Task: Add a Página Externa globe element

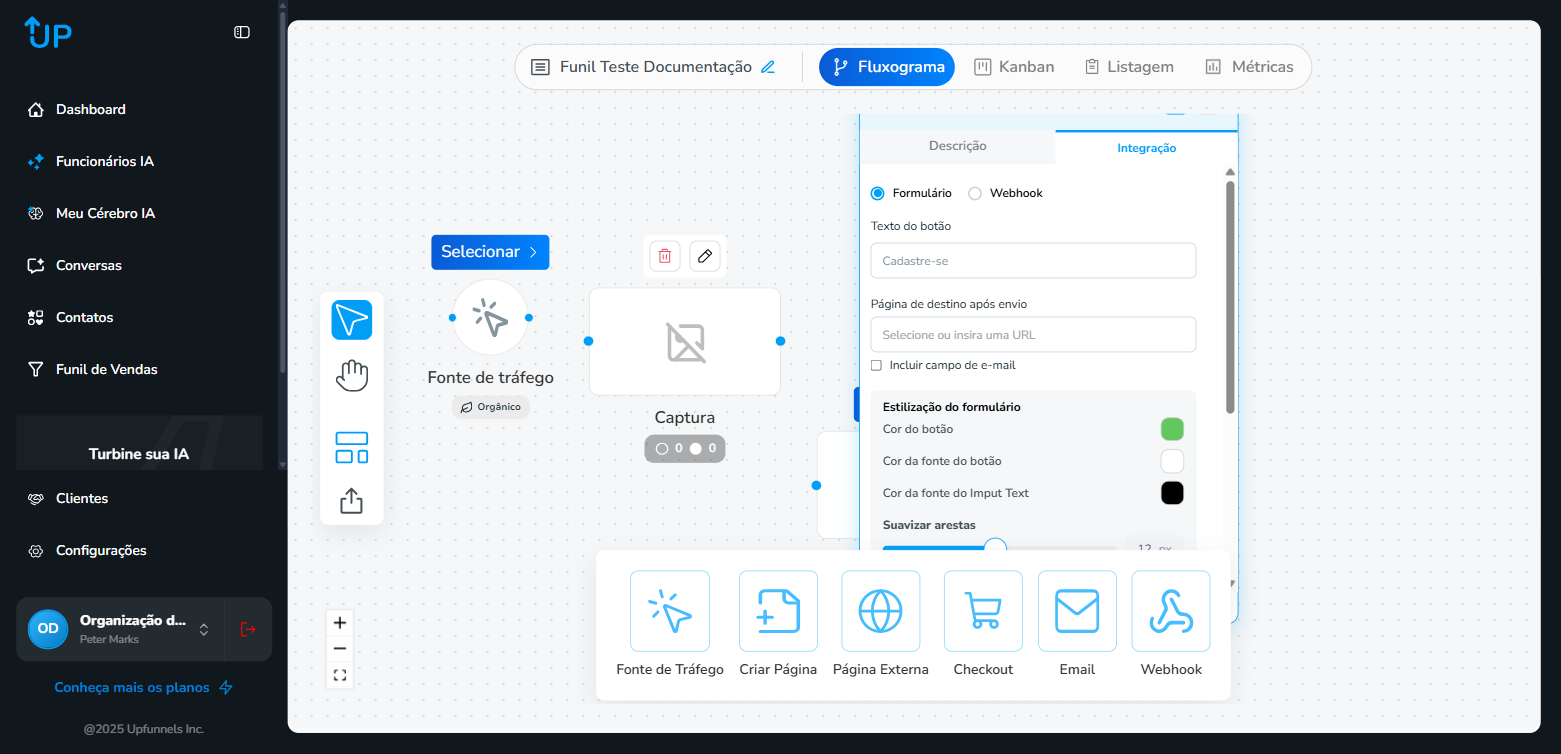Action: [x=880, y=611]
